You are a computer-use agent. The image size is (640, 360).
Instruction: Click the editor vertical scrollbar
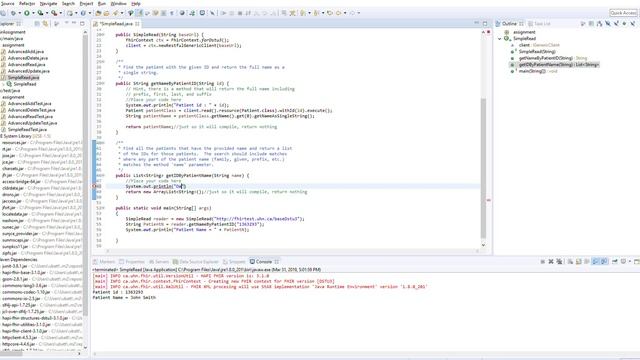point(483,168)
